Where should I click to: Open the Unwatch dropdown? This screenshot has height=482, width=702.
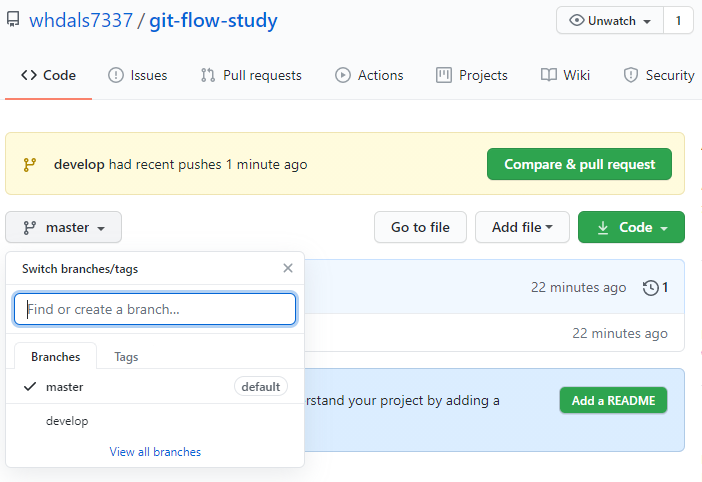pyautogui.click(x=609, y=21)
